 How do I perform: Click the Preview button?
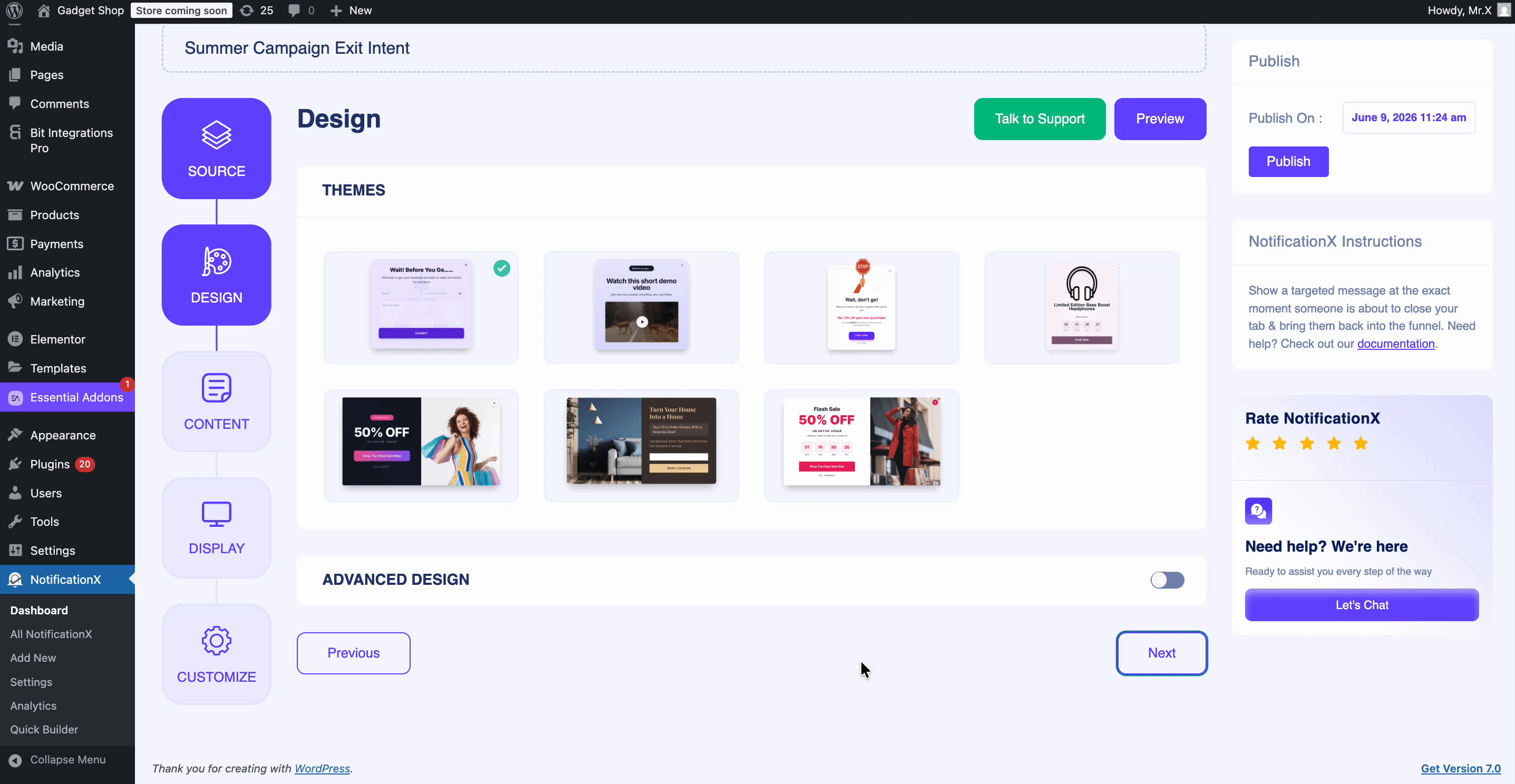[1160, 119]
